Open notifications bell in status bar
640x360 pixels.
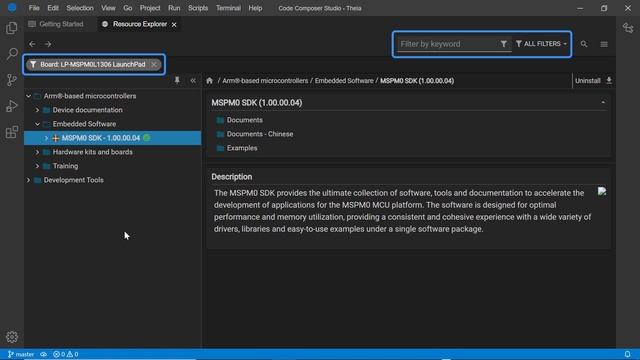[x=627, y=354]
